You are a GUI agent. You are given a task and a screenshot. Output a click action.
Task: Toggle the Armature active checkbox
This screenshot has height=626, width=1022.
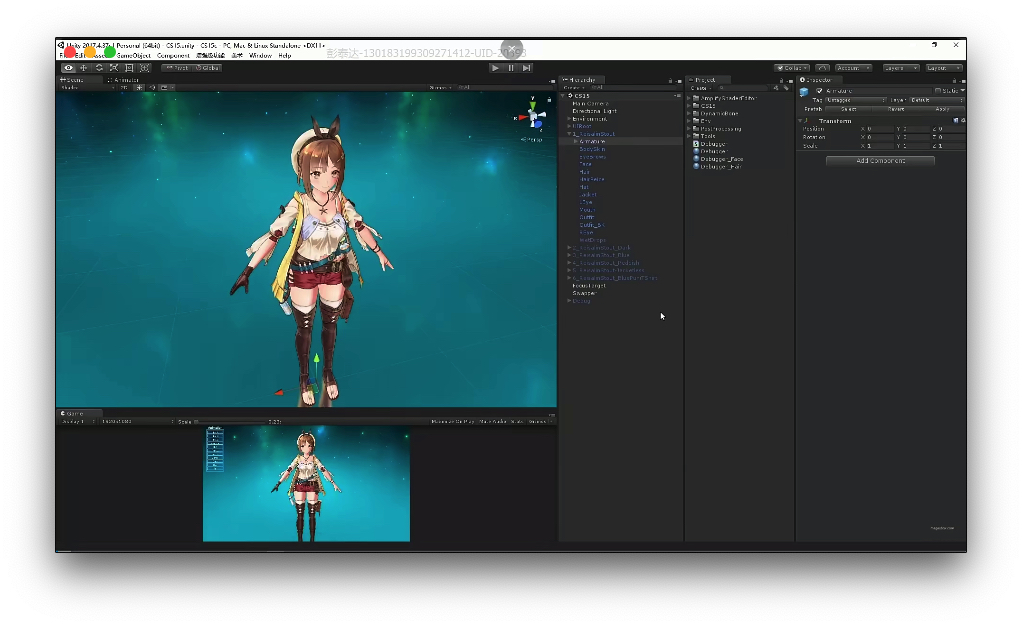(819, 91)
